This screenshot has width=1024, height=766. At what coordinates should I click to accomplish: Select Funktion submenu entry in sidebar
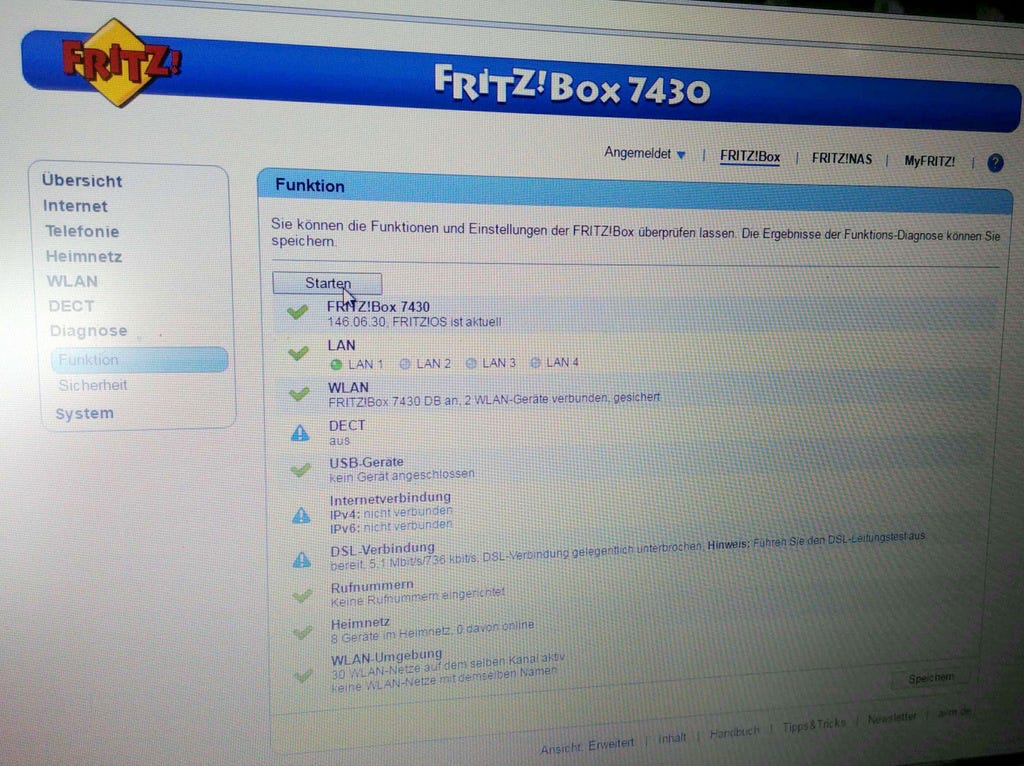(140, 360)
